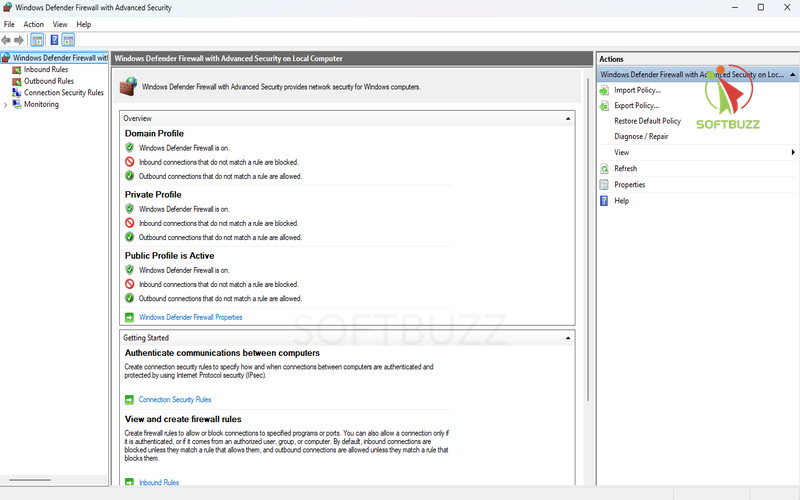Click the Connection Security Rules tree icon

point(17,93)
